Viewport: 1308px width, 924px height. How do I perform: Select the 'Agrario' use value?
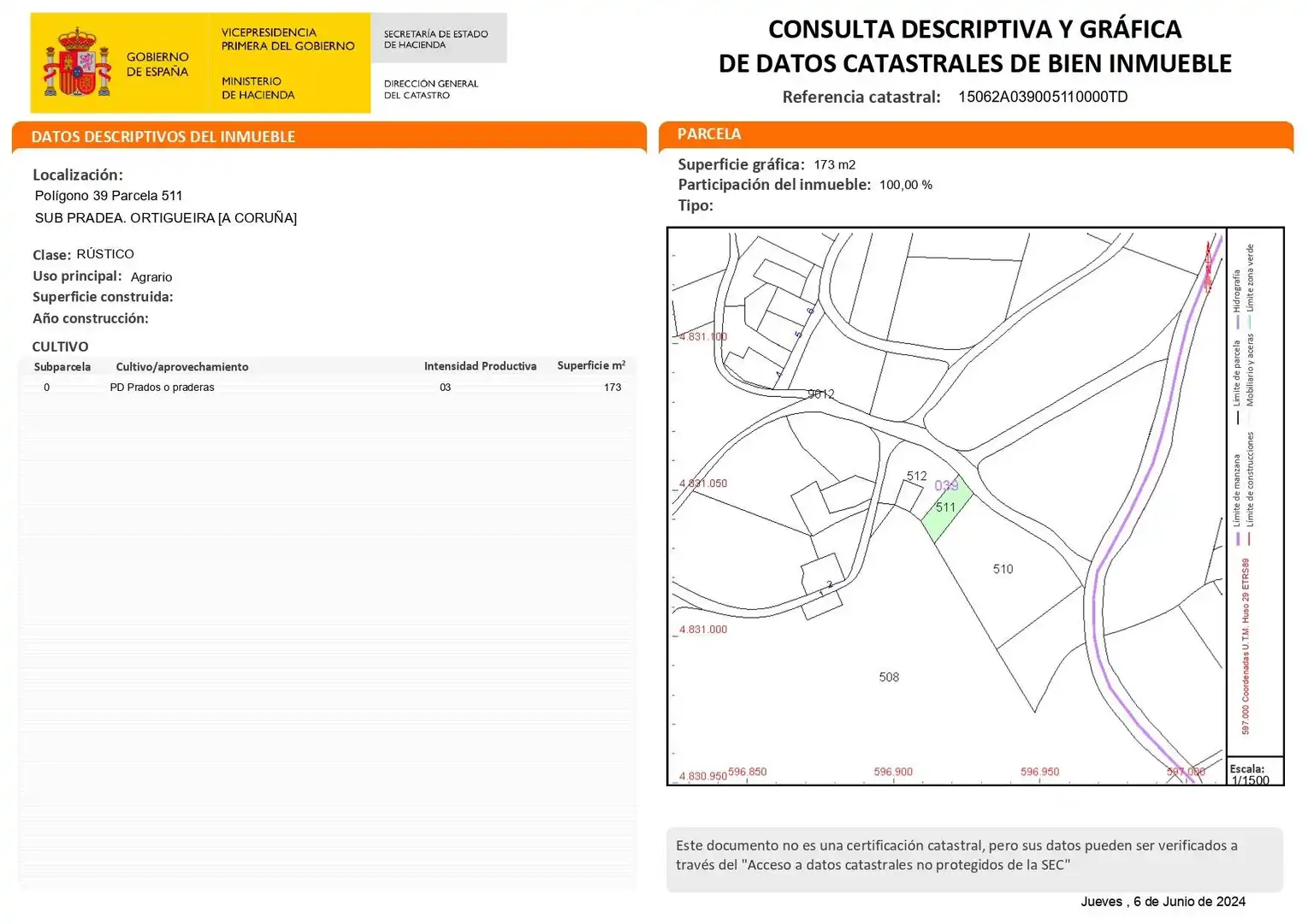151,277
